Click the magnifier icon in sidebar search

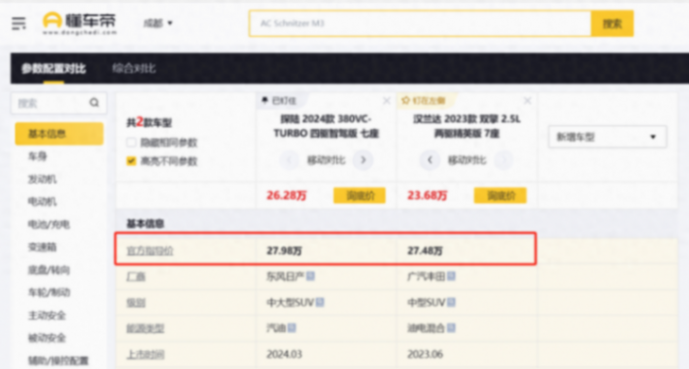(x=94, y=103)
